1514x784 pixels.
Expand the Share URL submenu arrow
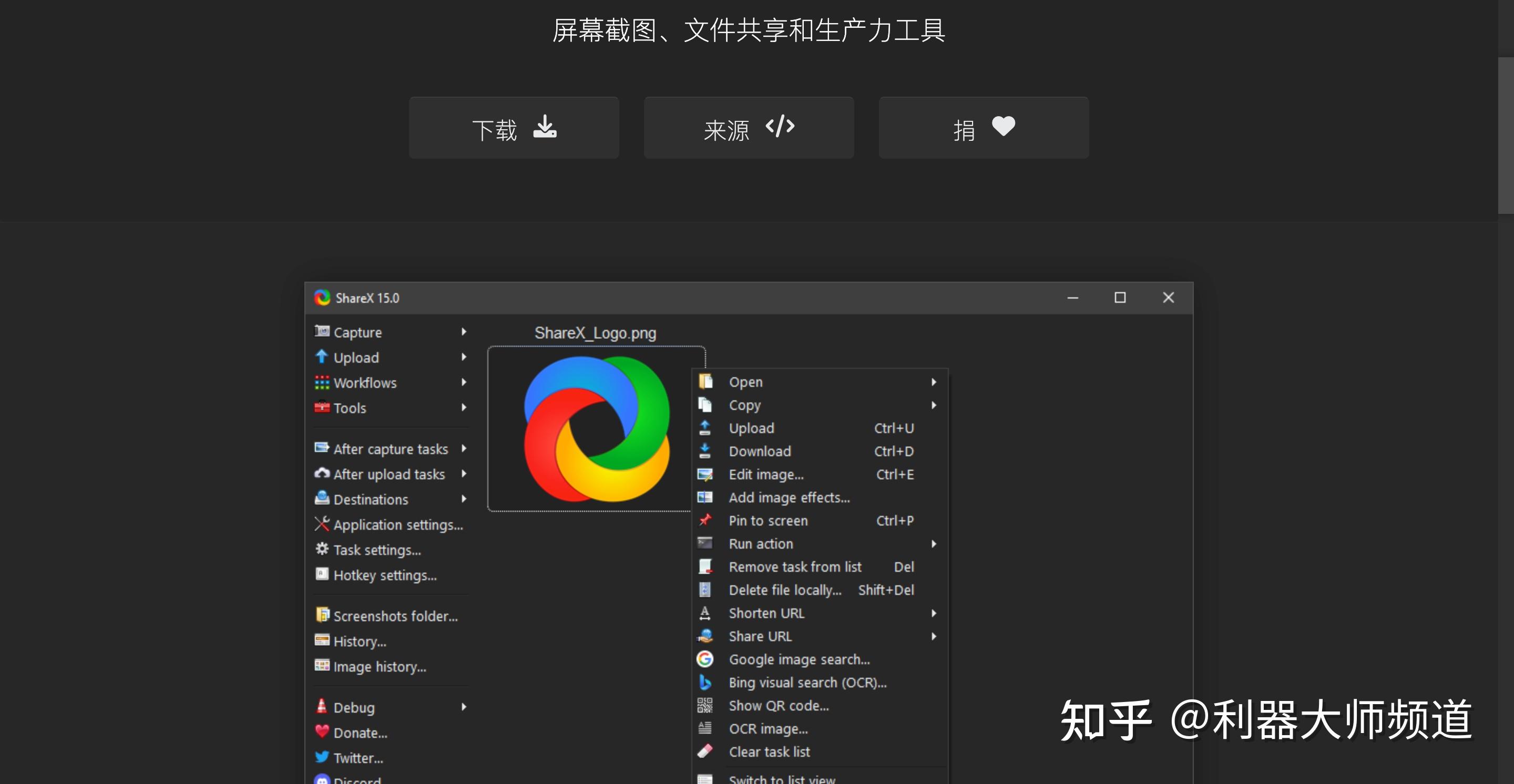click(x=934, y=636)
